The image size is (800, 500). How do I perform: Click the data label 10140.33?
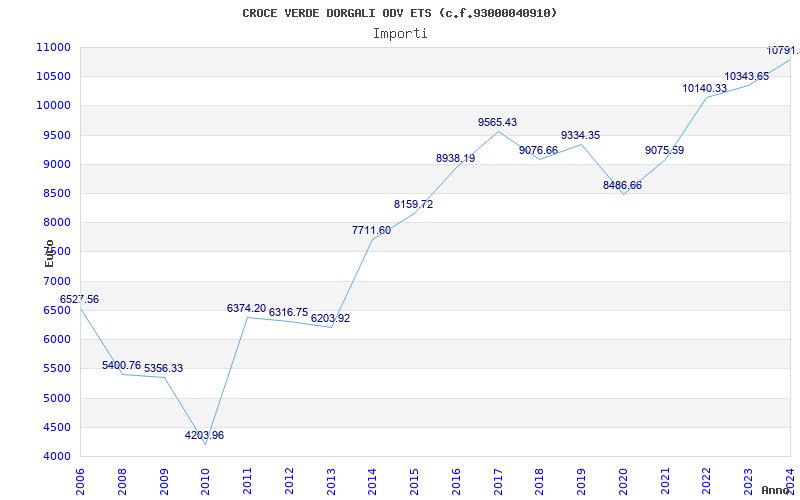(705, 89)
